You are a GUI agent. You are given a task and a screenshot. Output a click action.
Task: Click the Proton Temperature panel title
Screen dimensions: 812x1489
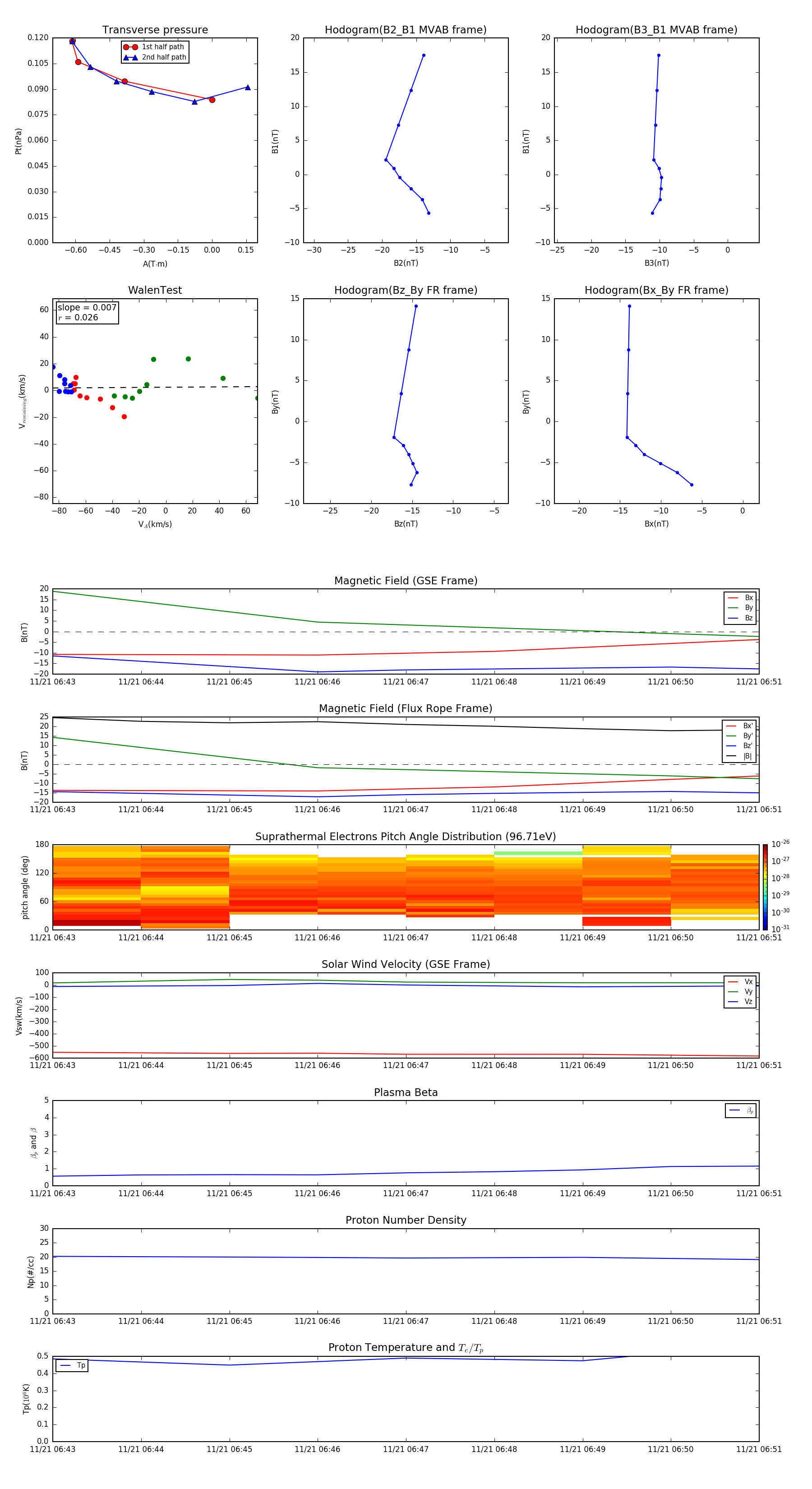[406, 1348]
